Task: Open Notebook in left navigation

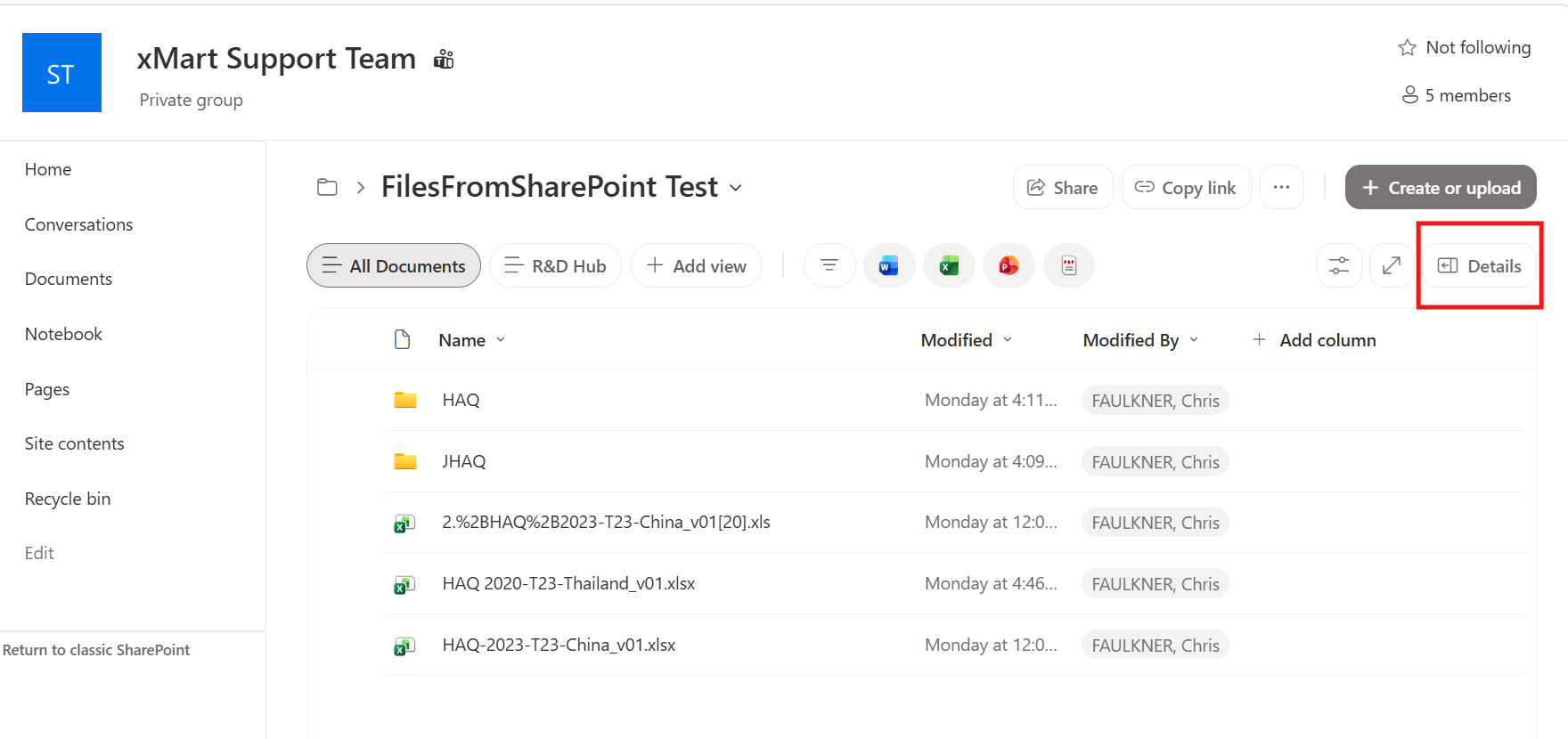Action: coord(63,334)
